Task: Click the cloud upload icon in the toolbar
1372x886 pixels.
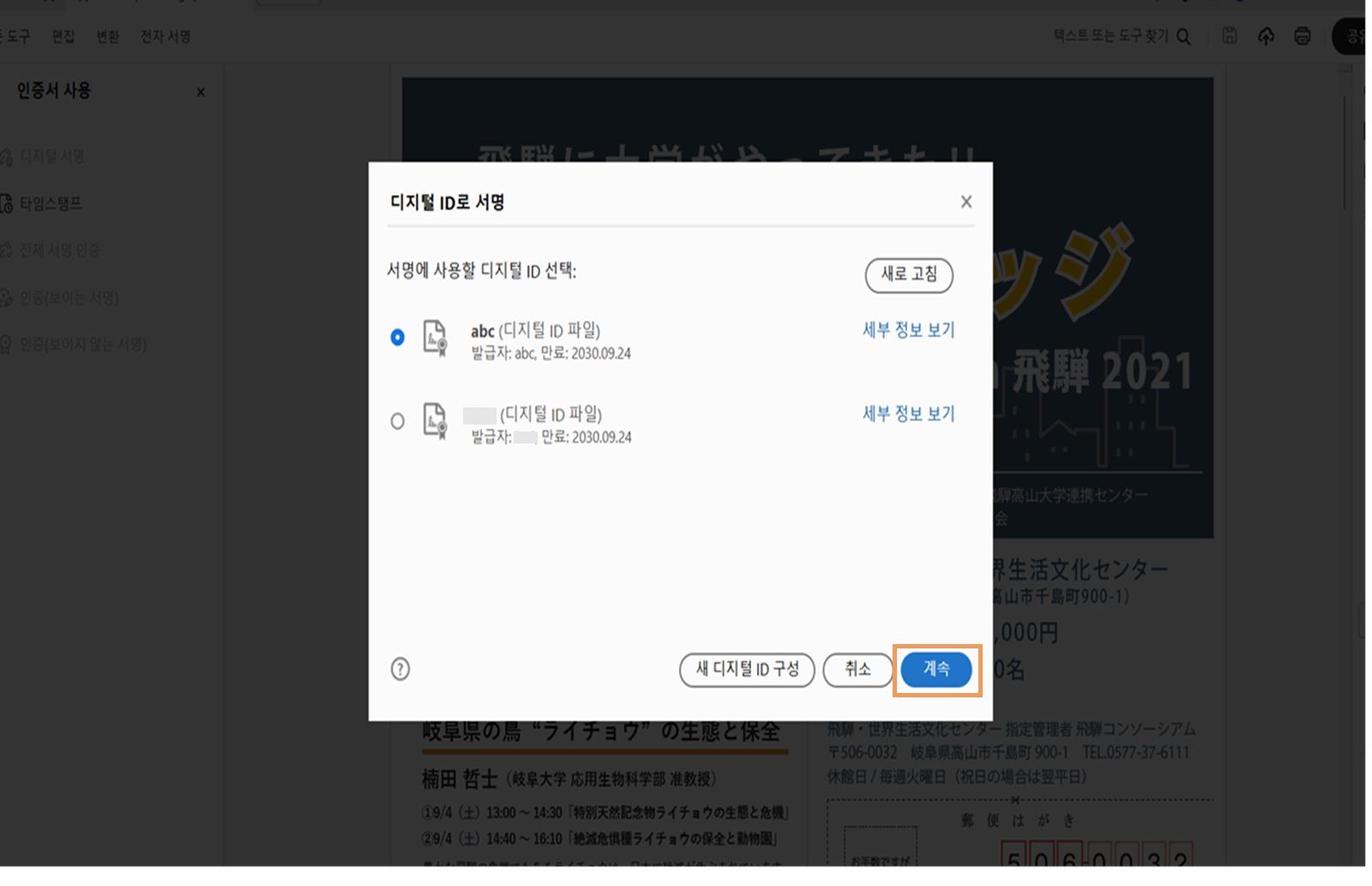Action: click(1266, 36)
